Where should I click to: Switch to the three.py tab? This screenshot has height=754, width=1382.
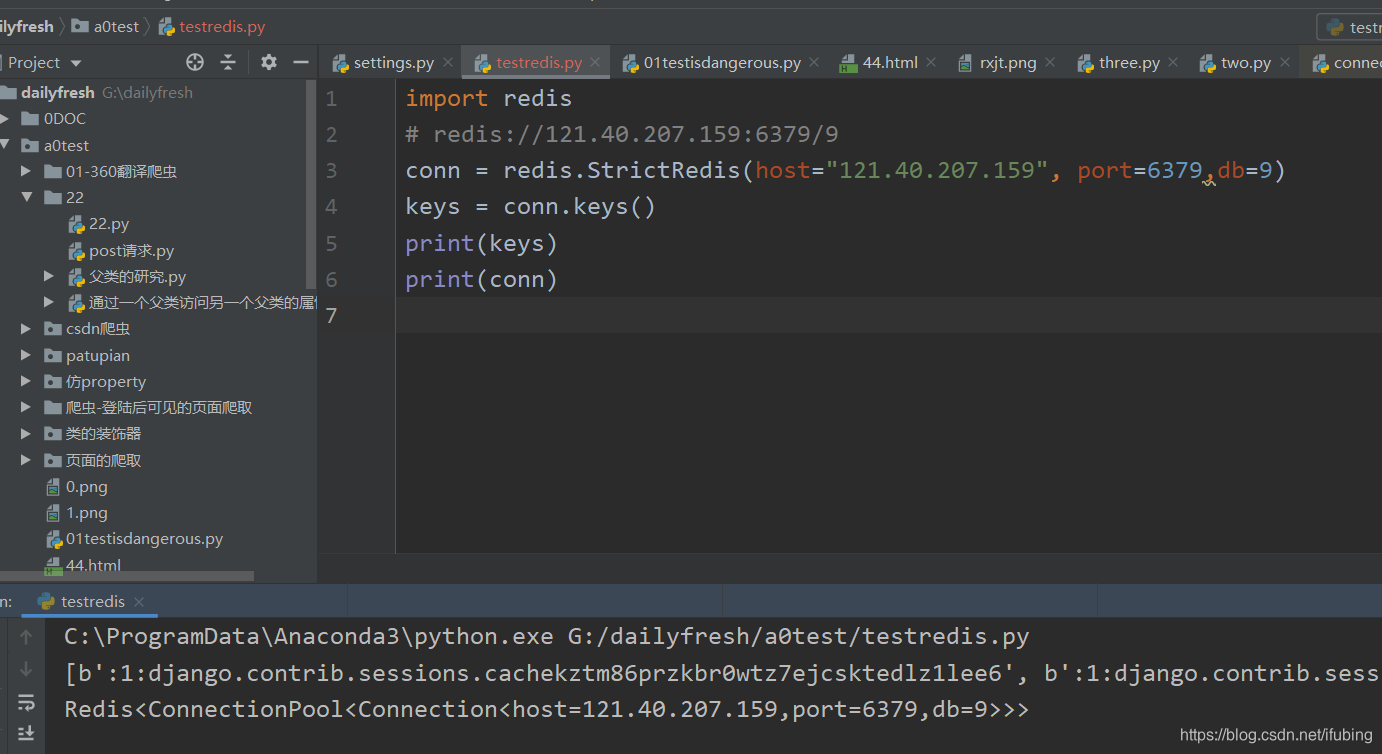1128,62
